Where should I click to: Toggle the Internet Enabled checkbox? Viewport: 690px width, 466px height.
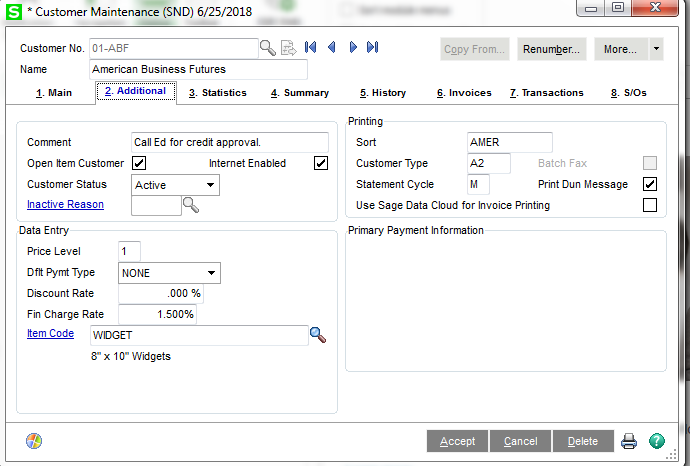point(321,164)
